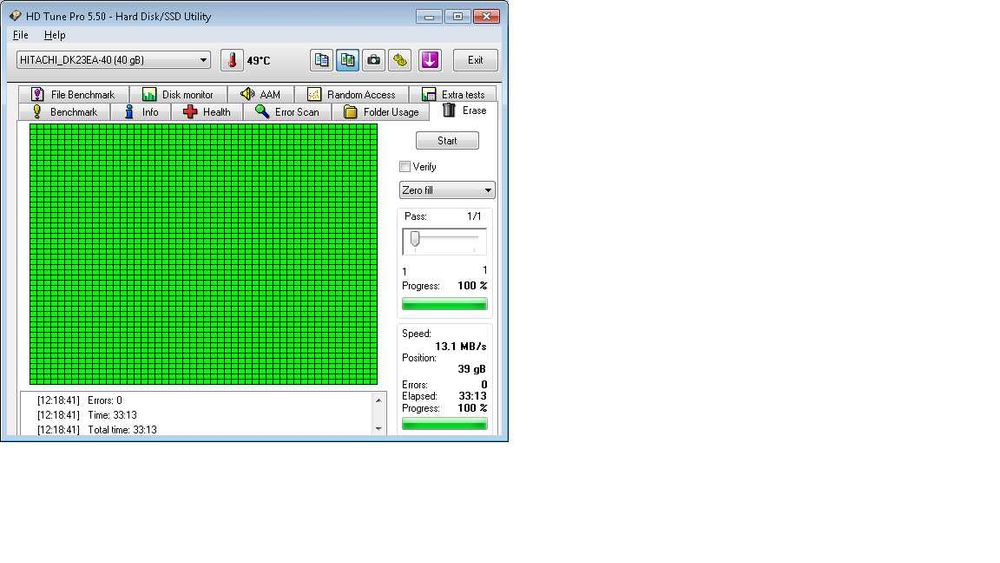
Task: Click the Start erase button
Action: pyautogui.click(x=447, y=140)
